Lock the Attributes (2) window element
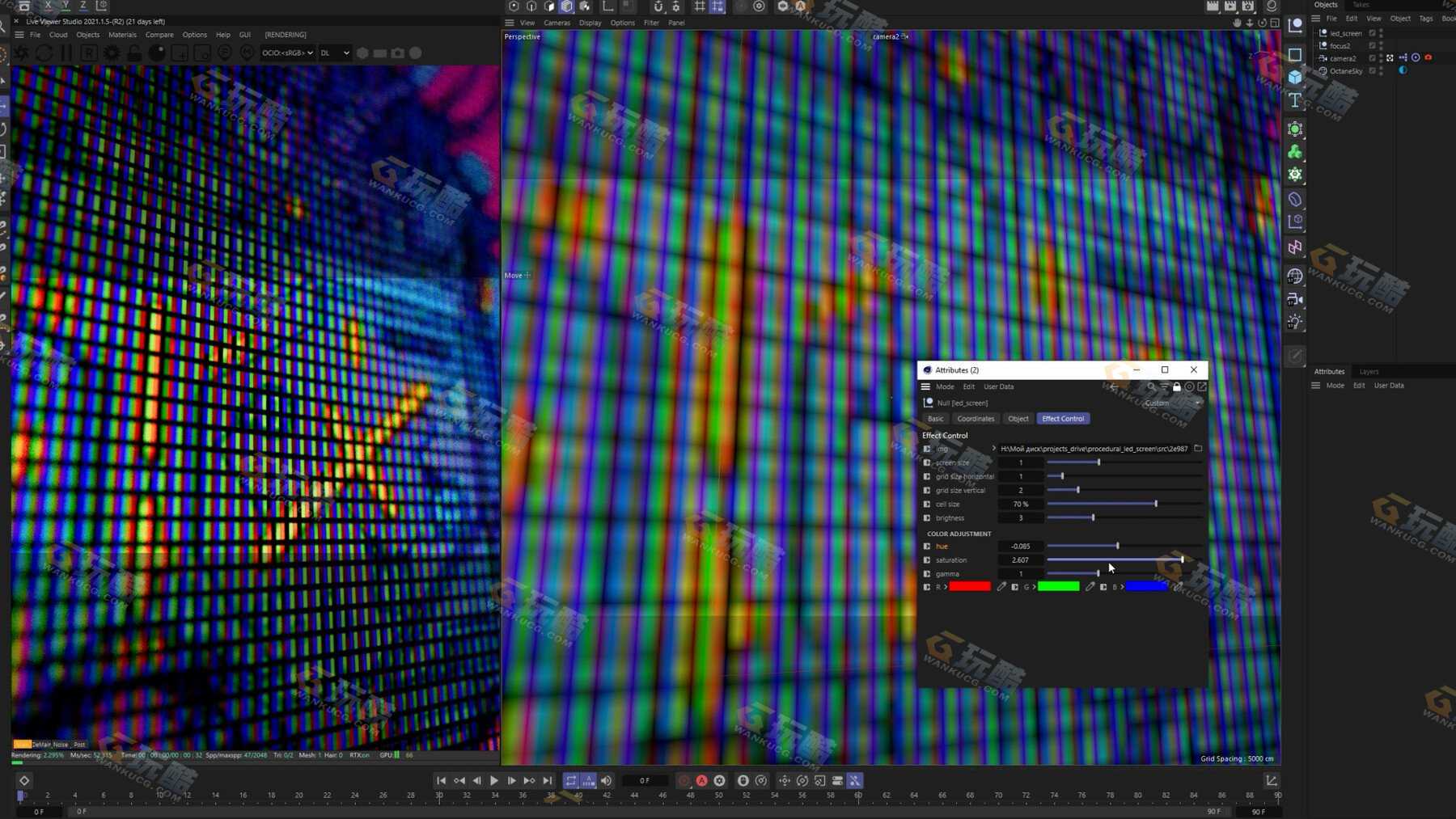This screenshot has width=1456, height=819. point(1177,386)
